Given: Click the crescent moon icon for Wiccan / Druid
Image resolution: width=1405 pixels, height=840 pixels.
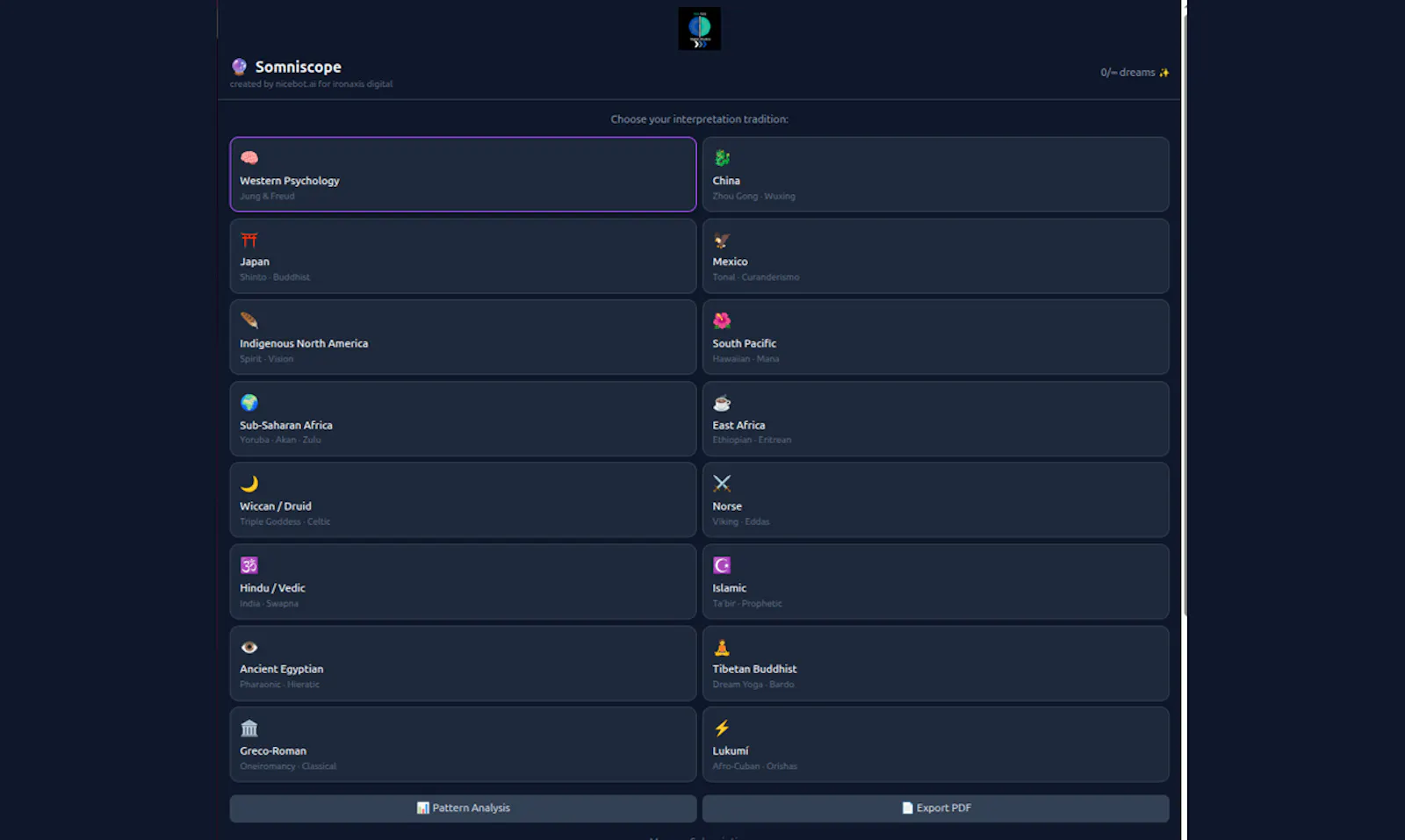Looking at the screenshot, I should tap(249, 484).
